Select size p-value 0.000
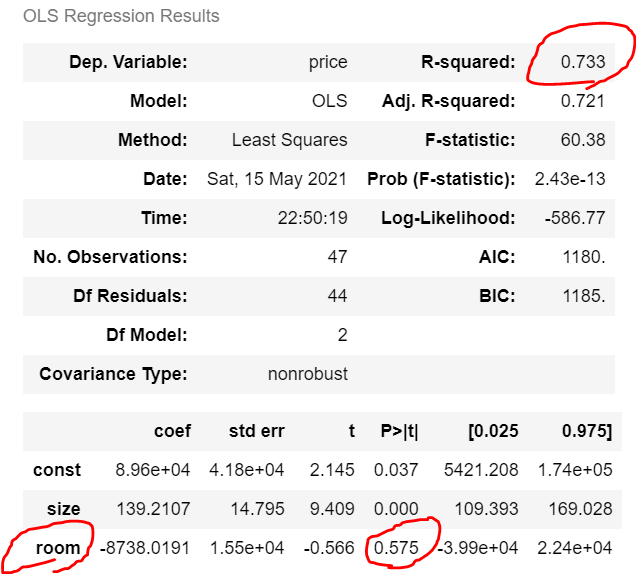Viewport: 636px width, 574px height. point(396,509)
